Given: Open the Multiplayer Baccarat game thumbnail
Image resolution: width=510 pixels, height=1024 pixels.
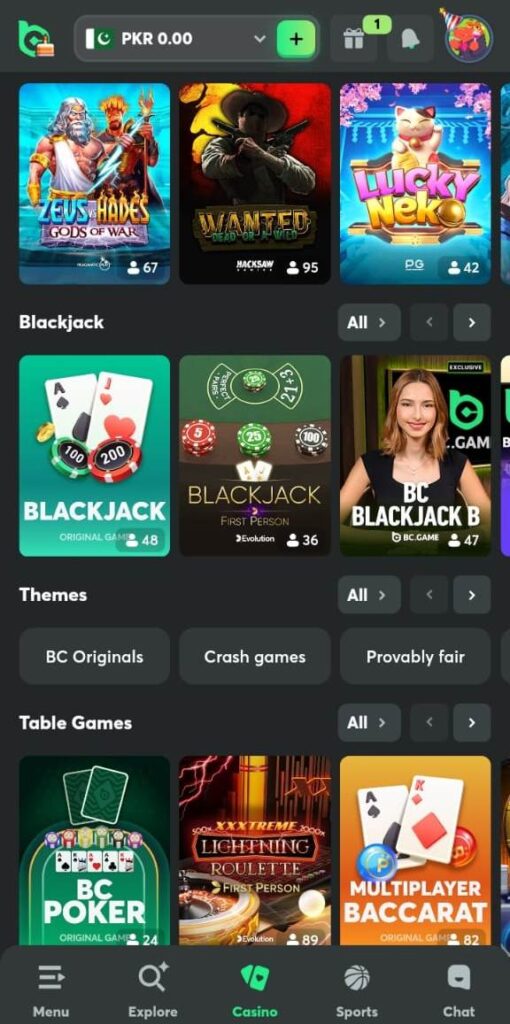Looking at the screenshot, I should [415, 851].
